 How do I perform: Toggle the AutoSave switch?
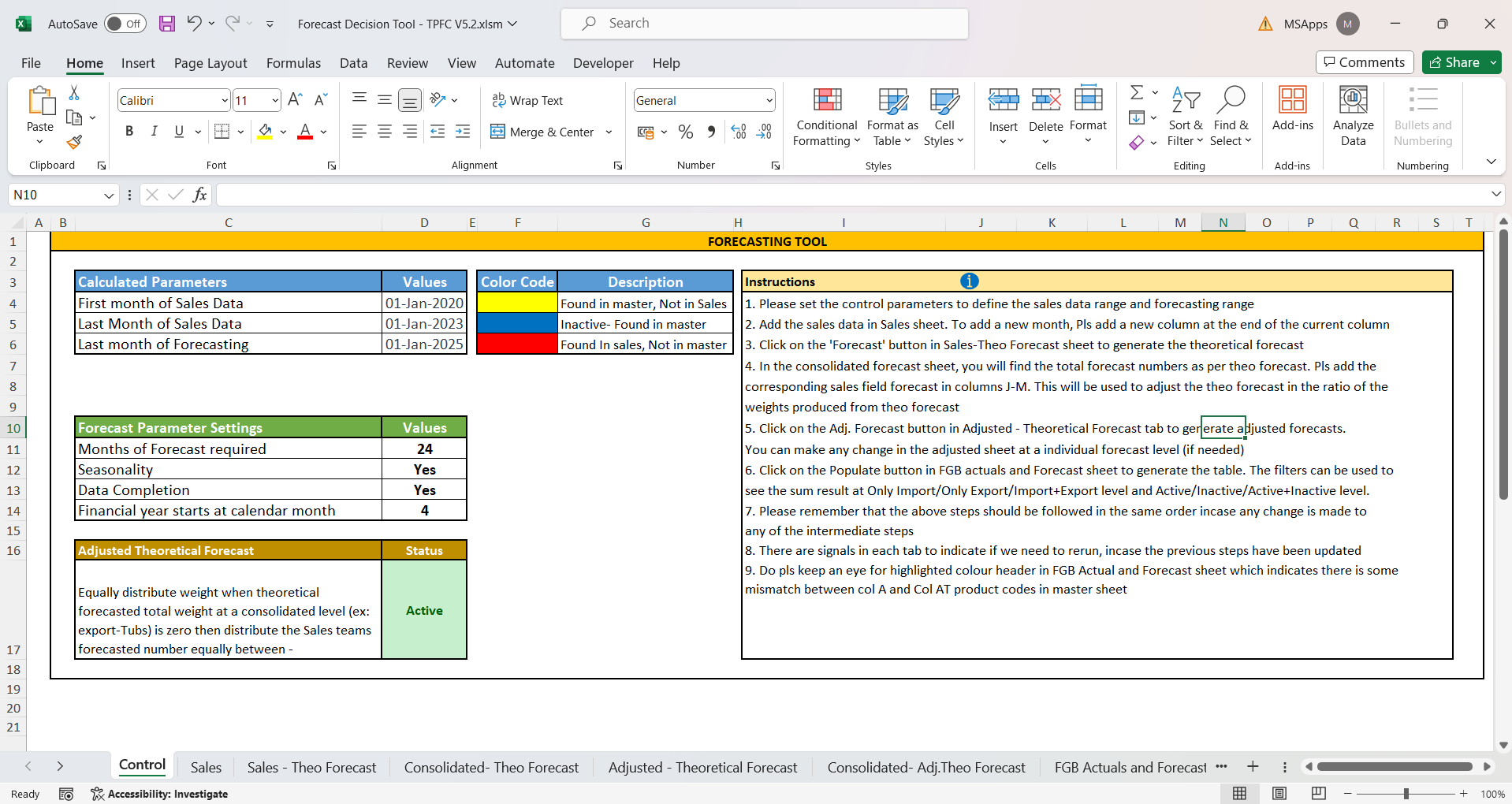[x=125, y=24]
